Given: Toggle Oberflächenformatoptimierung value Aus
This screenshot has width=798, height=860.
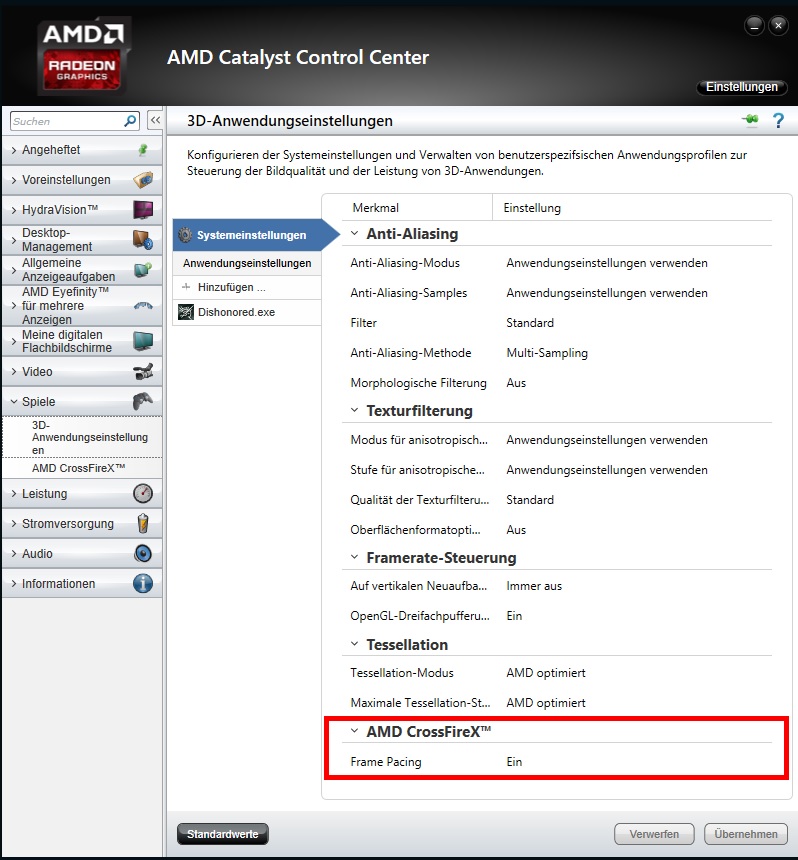Looking at the screenshot, I should click(x=516, y=530).
